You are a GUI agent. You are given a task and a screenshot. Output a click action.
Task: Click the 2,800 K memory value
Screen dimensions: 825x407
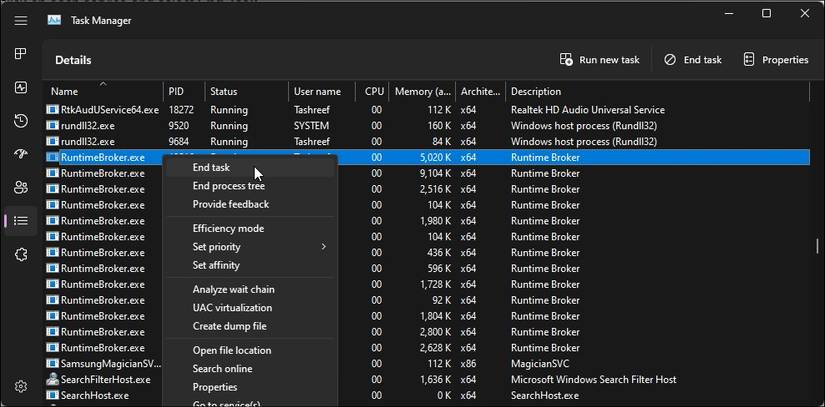[x=435, y=332]
